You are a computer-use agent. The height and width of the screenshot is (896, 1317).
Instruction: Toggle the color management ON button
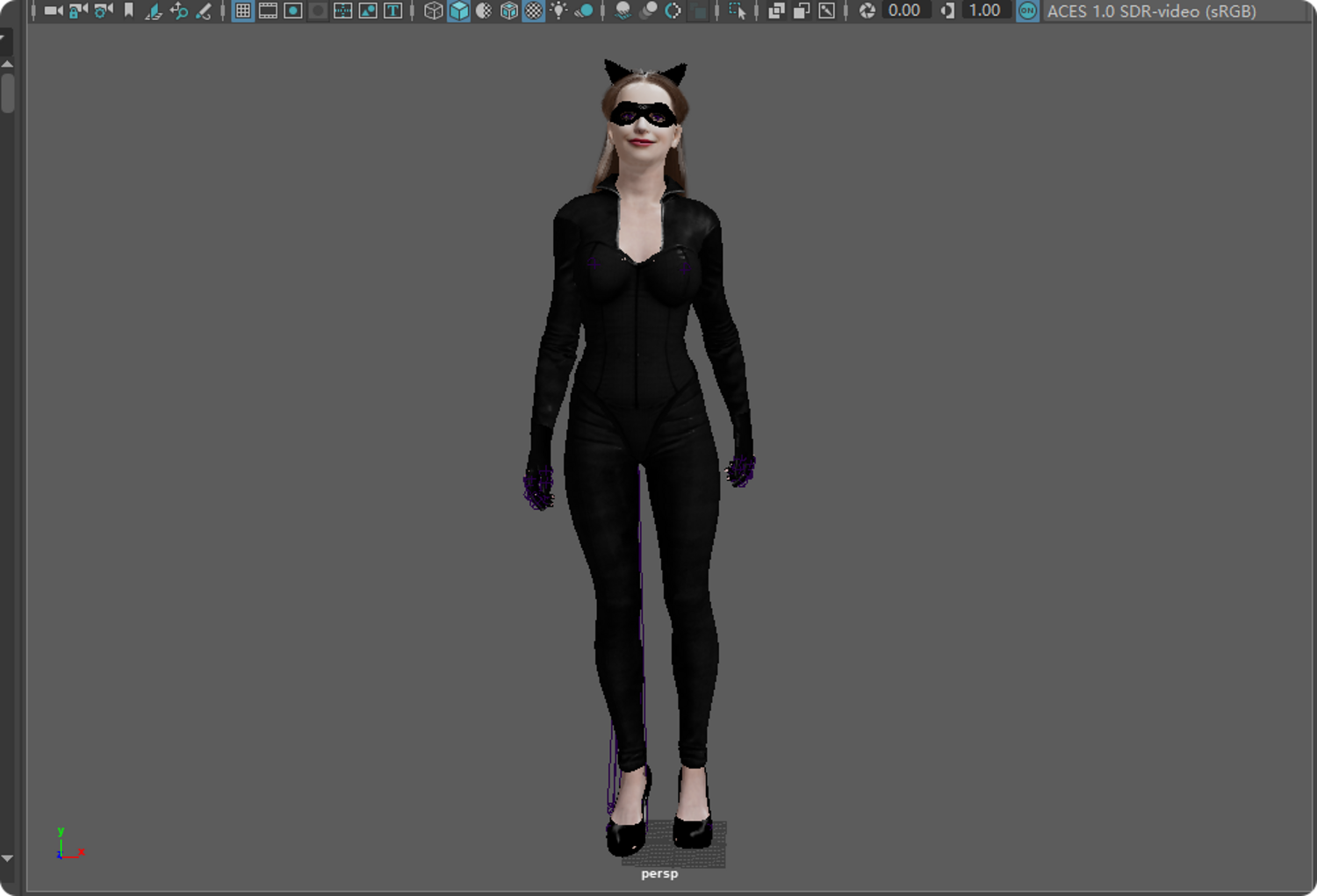1027,11
